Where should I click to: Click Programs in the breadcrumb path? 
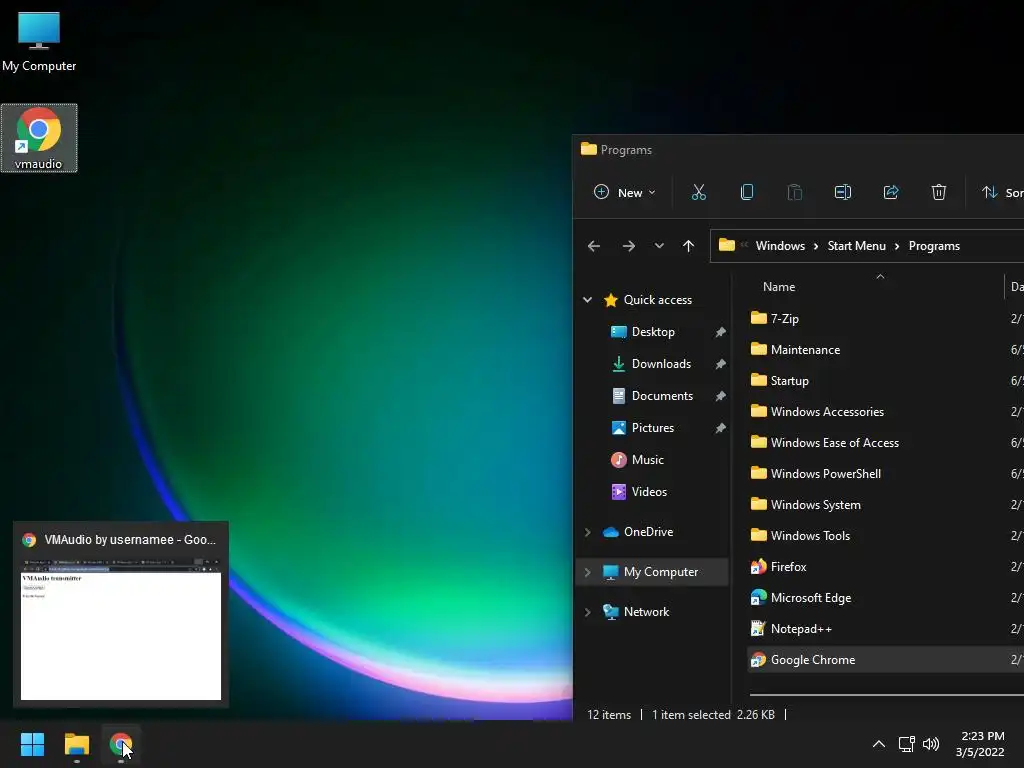coord(934,246)
